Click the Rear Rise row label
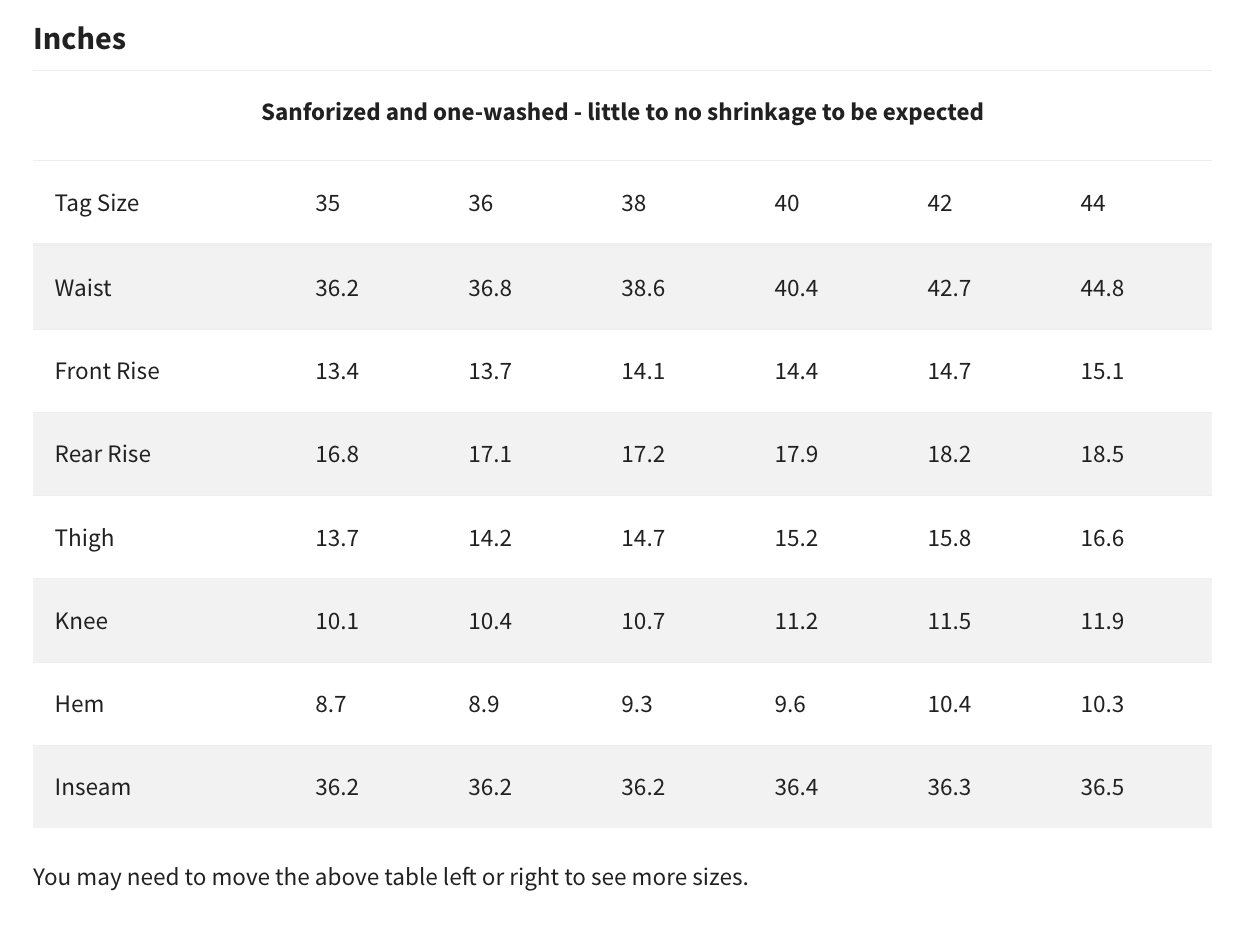This screenshot has height=934, width=1236. tap(103, 454)
